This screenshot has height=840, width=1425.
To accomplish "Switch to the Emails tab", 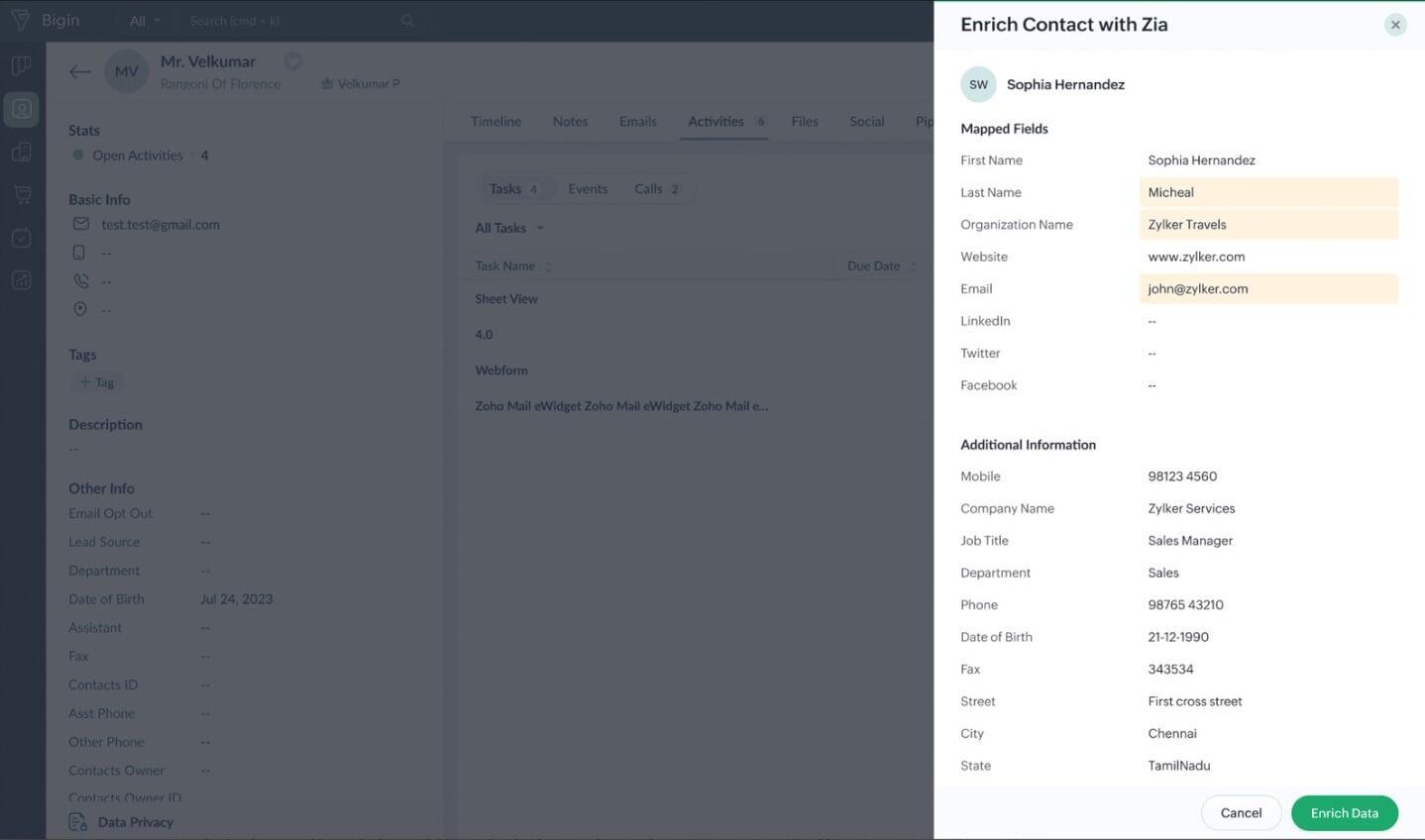I will (638, 121).
